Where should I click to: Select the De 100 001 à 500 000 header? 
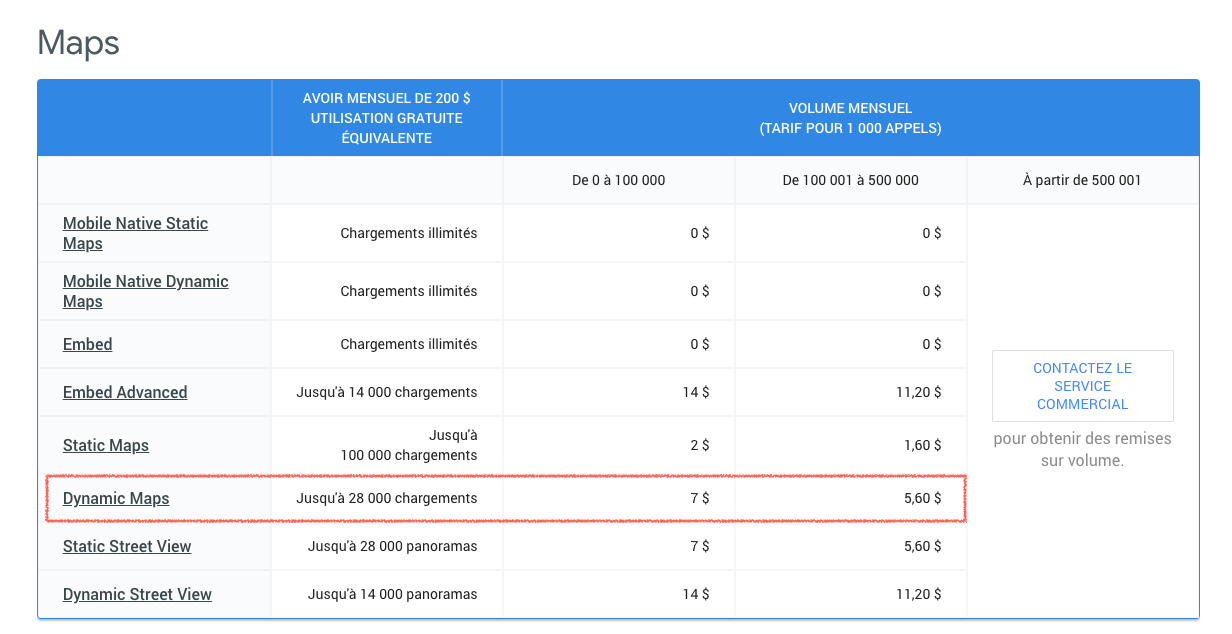point(850,180)
